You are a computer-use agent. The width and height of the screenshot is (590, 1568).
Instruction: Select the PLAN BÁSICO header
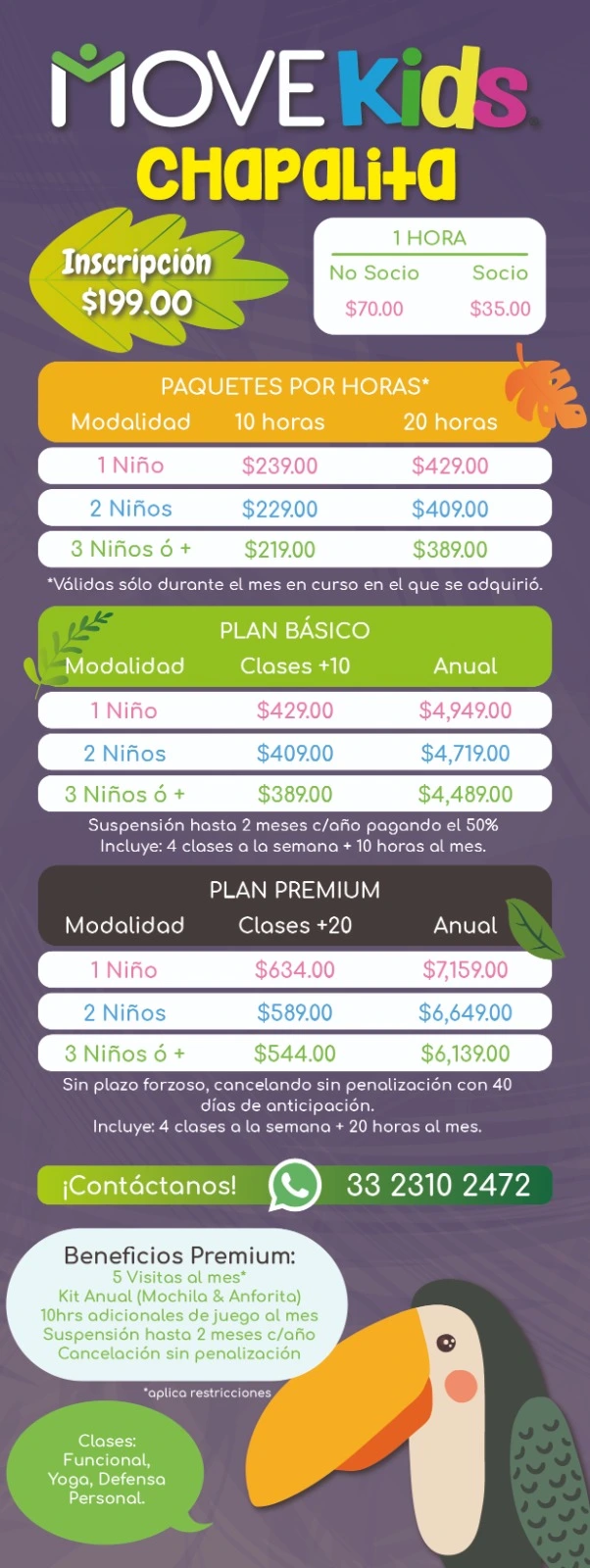294,630
